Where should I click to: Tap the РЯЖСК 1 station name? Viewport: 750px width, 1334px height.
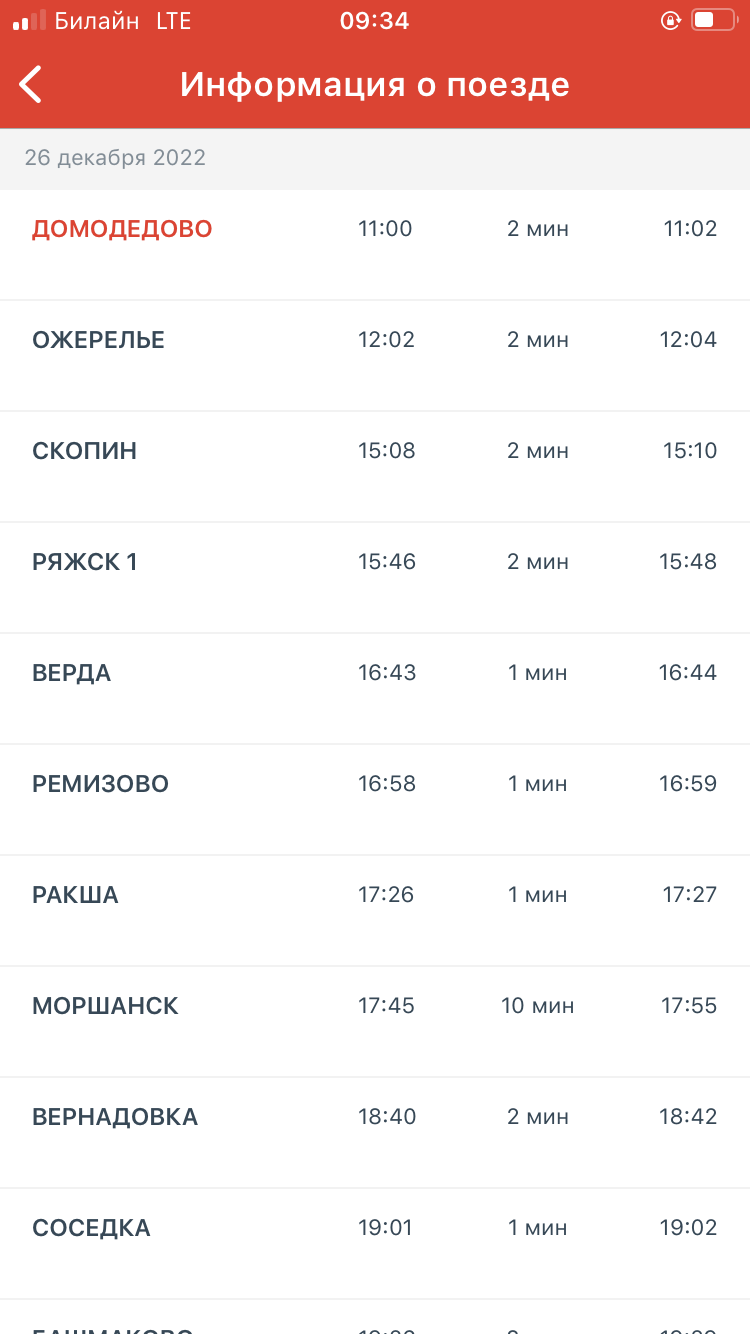(85, 562)
